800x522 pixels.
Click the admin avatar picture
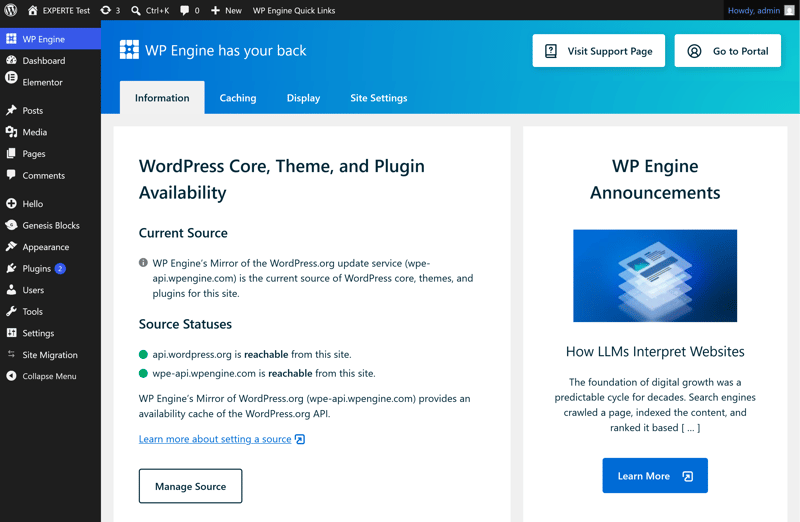pos(789,10)
